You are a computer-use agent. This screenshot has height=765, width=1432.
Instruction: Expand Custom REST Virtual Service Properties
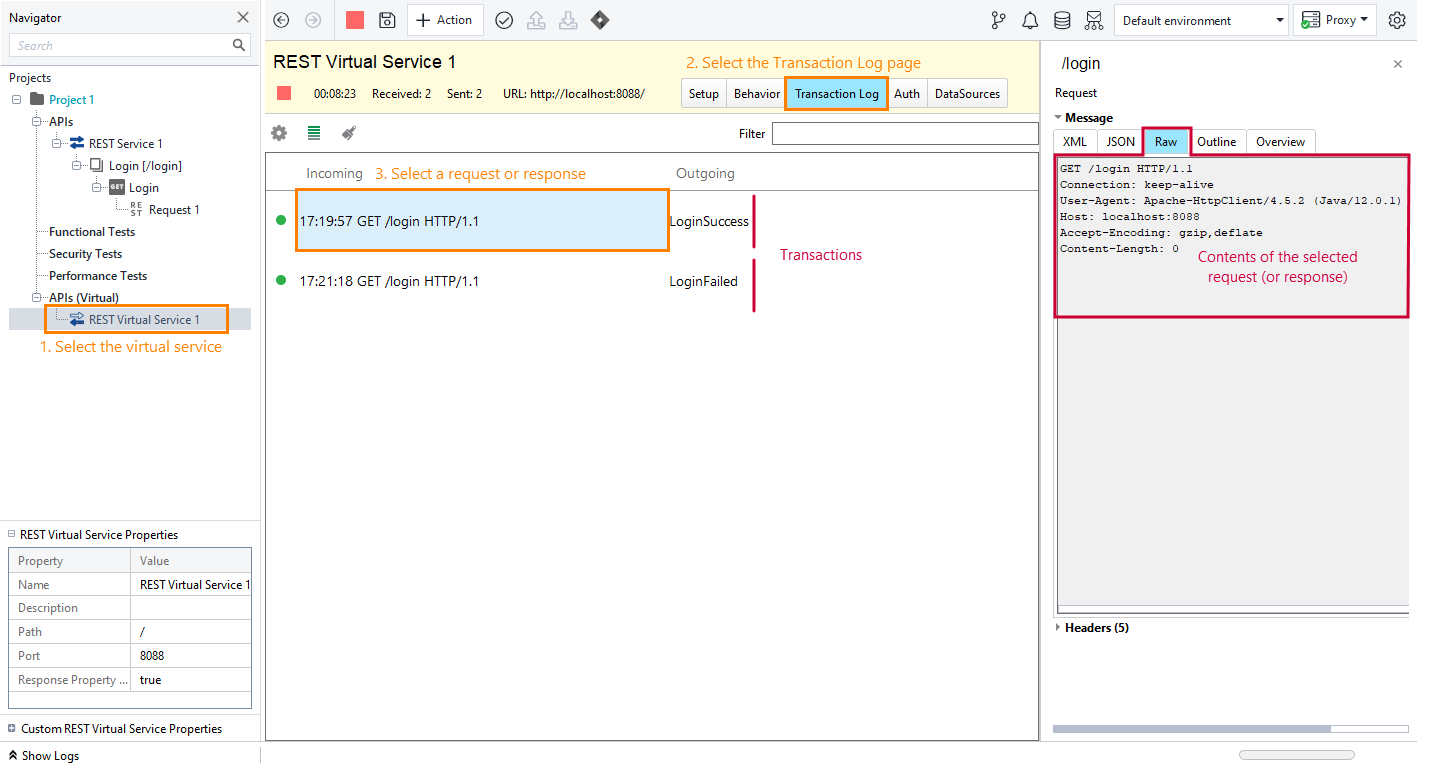point(12,729)
